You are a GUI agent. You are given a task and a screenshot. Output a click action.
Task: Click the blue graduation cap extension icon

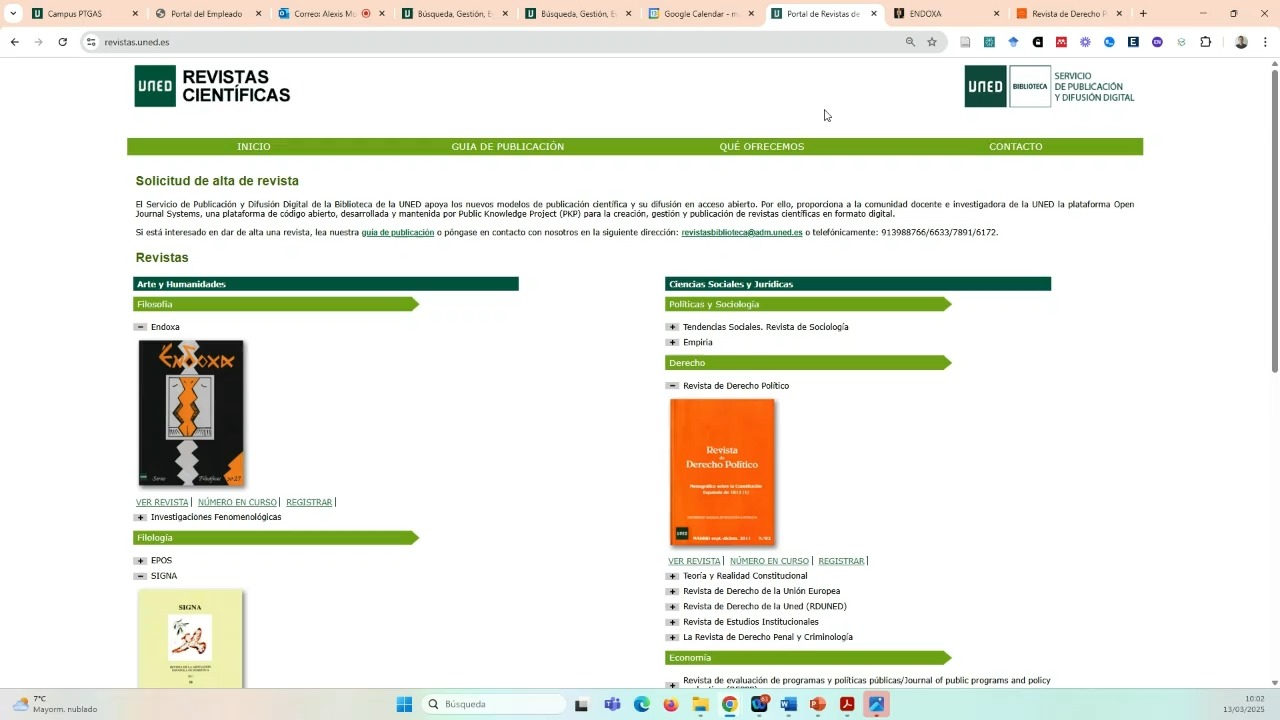point(1013,42)
